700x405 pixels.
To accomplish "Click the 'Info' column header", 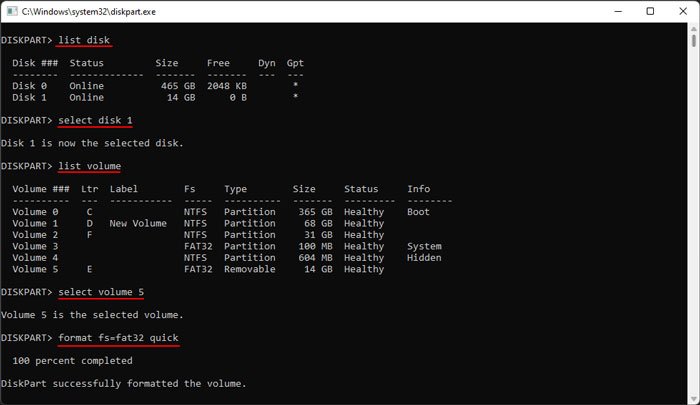I will (418, 189).
